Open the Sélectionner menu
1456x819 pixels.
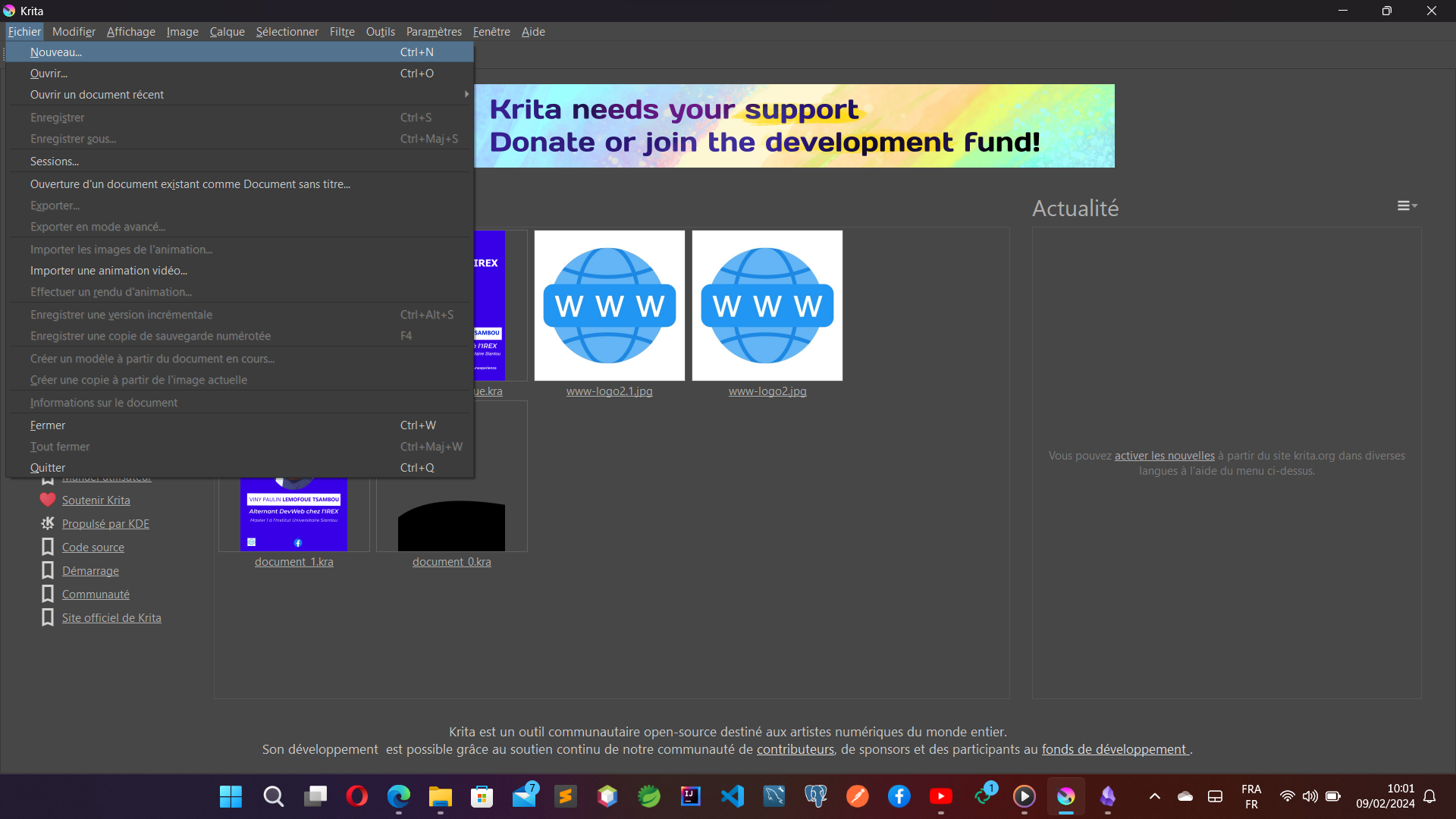click(x=287, y=32)
